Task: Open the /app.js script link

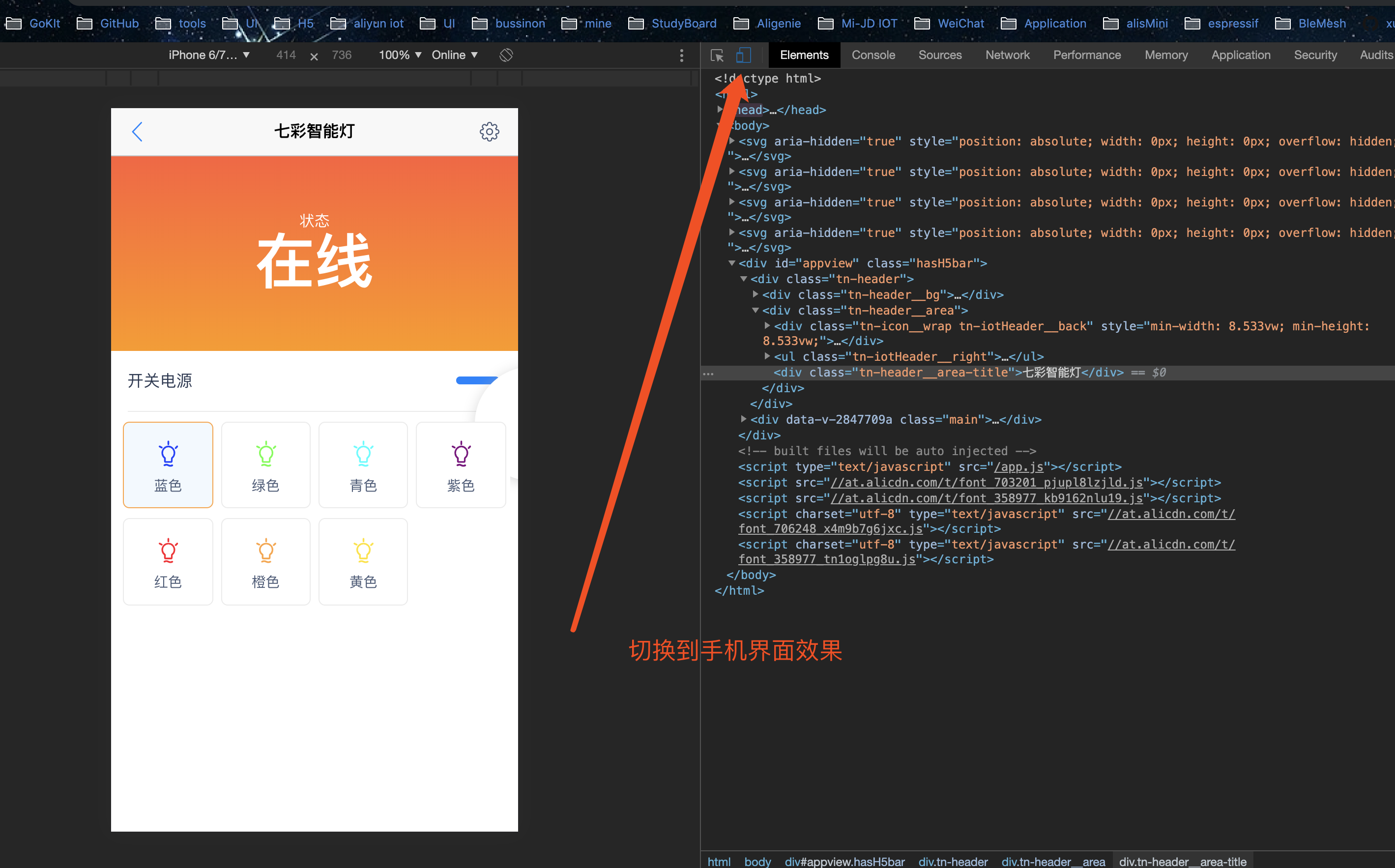Action: pos(1018,467)
